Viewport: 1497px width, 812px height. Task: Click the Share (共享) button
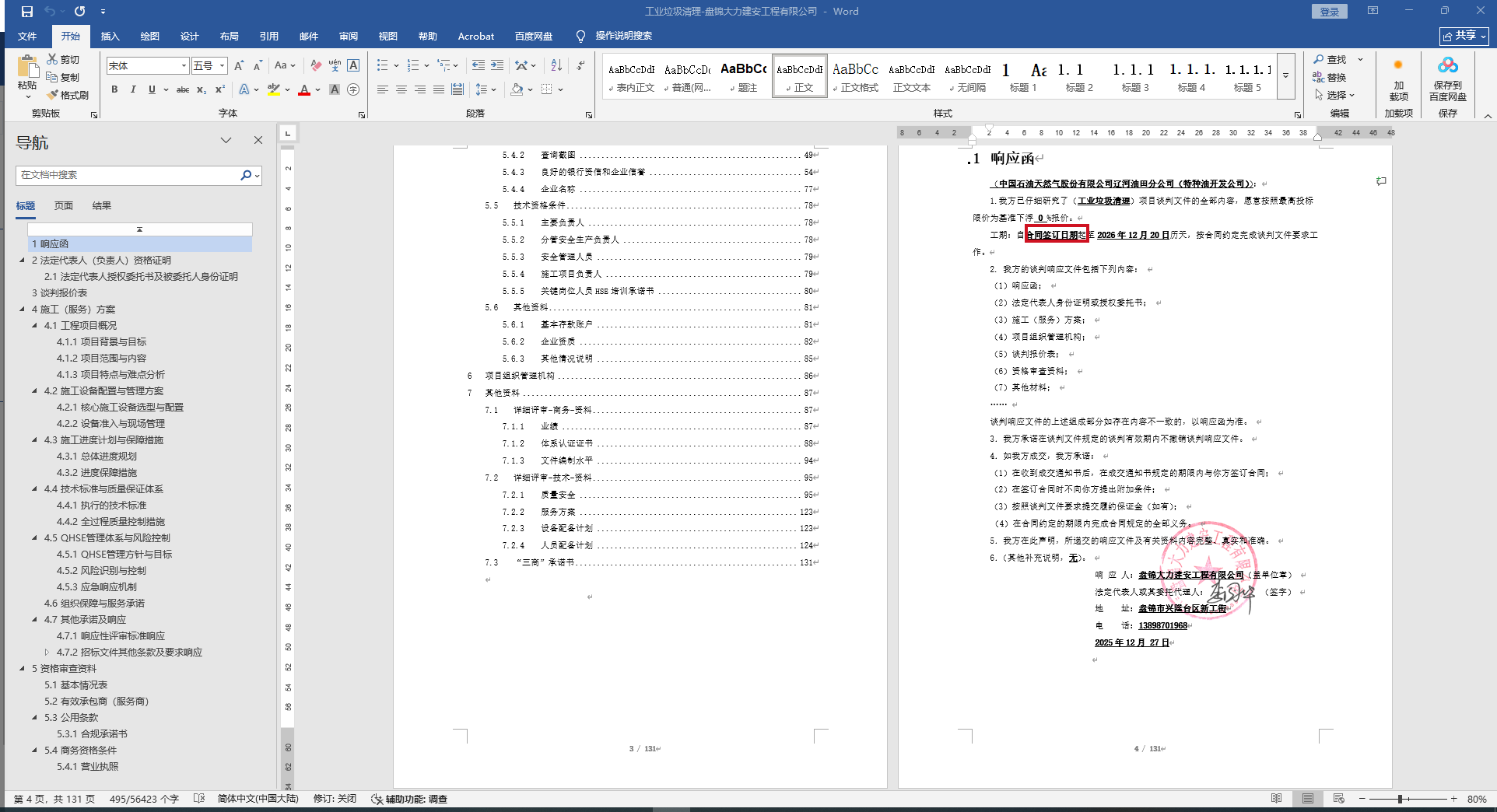[1464, 36]
